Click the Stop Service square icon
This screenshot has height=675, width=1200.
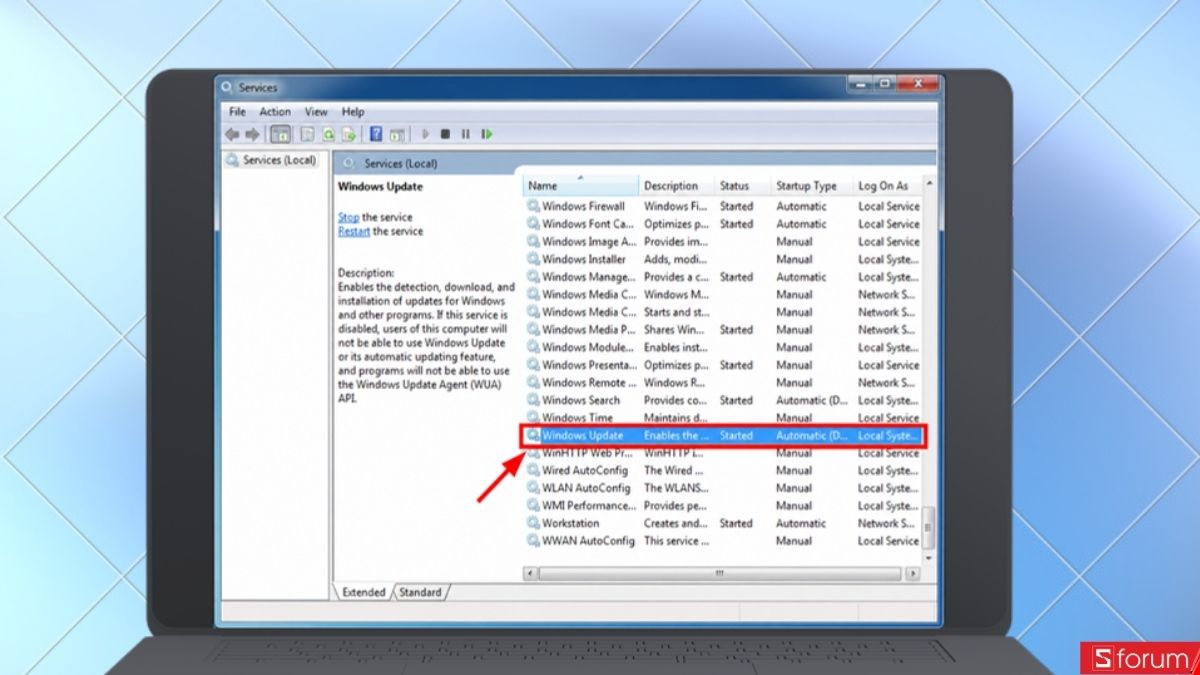click(x=445, y=134)
